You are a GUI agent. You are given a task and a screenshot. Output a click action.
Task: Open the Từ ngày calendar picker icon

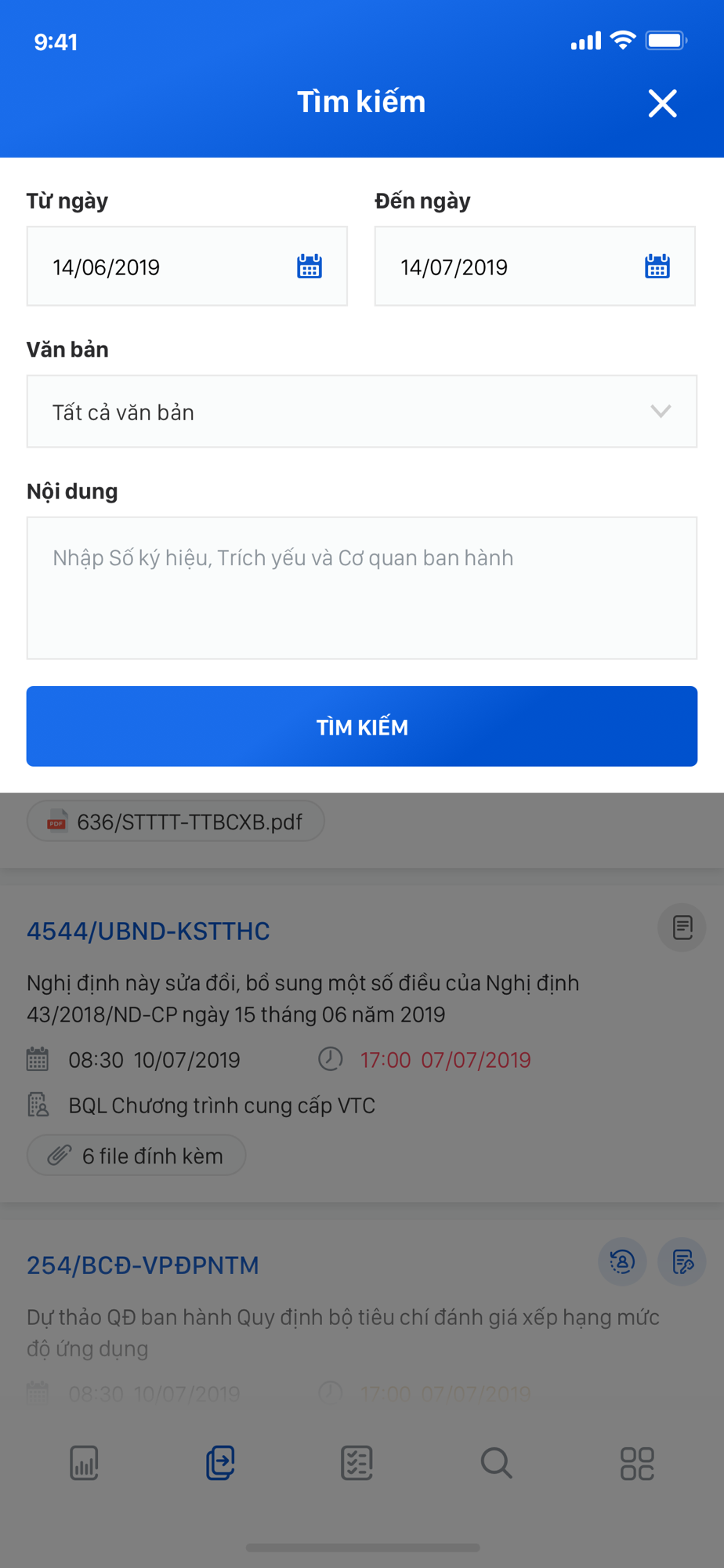pos(310,267)
